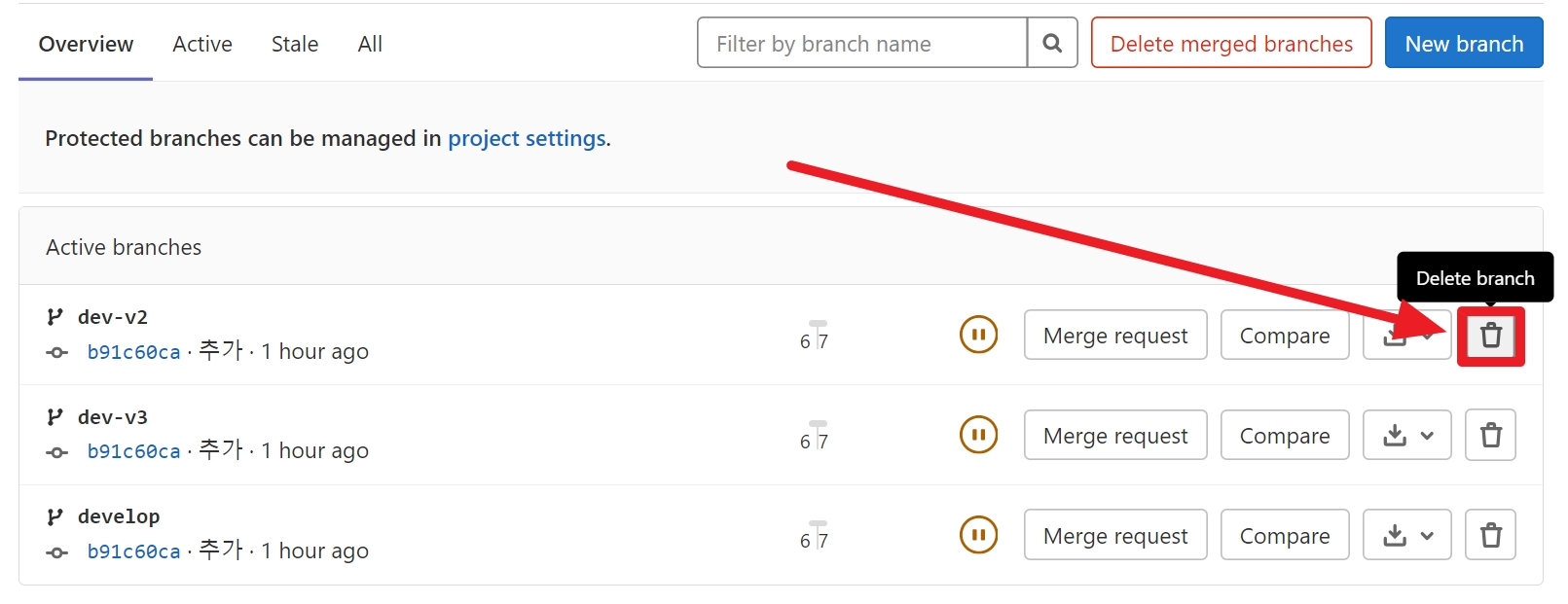Click the New branch button
Image resolution: width=1568 pixels, height=604 pixels.
click(1463, 44)
